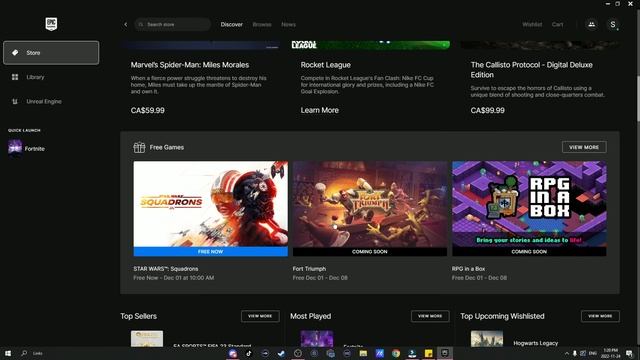
Task: Open Google Chrome from the taskbar
Action: pyautogui.click(x=396, y=353)
